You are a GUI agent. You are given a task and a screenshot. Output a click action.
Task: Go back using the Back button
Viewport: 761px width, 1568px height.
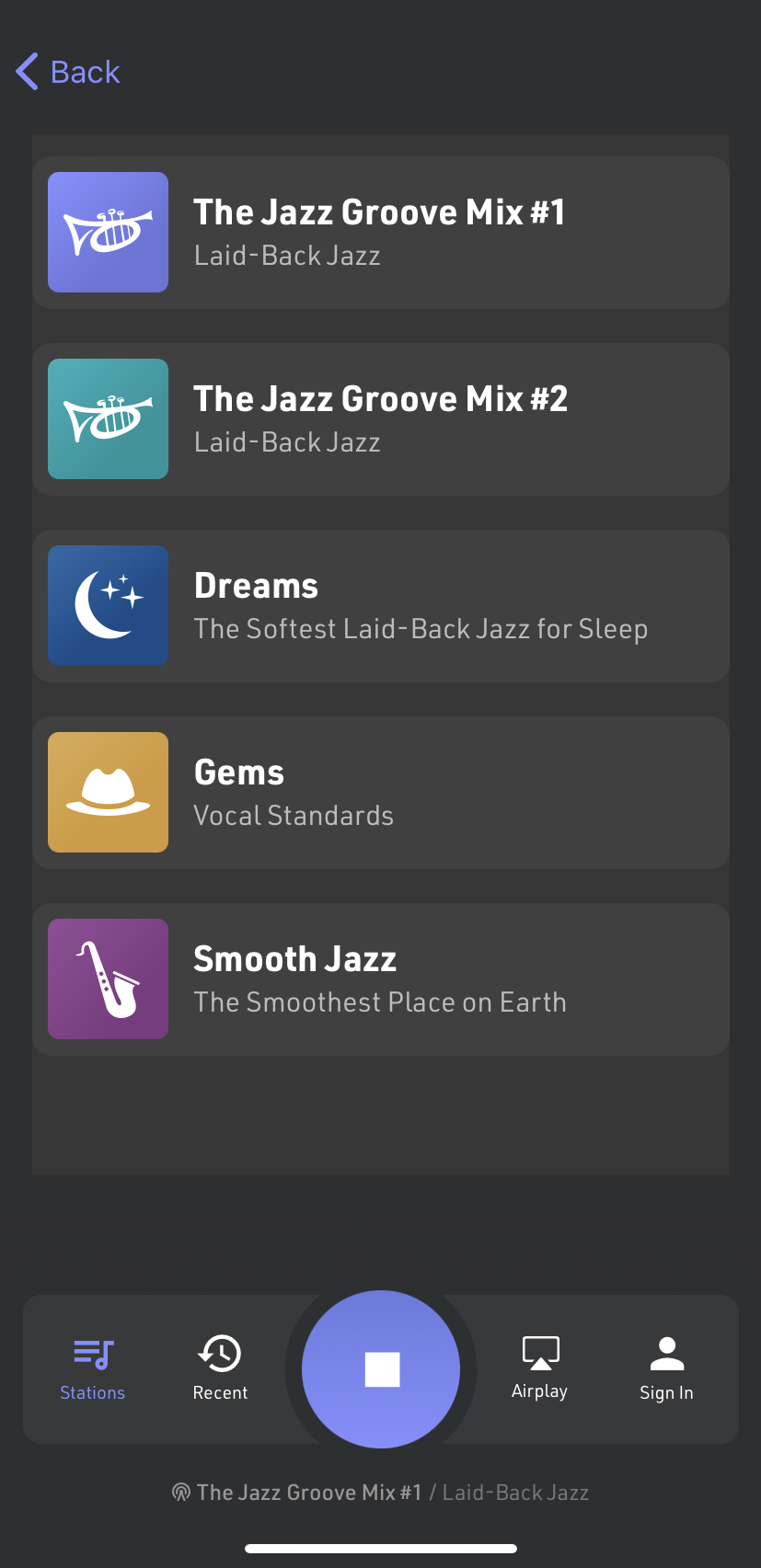click(x=85, y=72)
